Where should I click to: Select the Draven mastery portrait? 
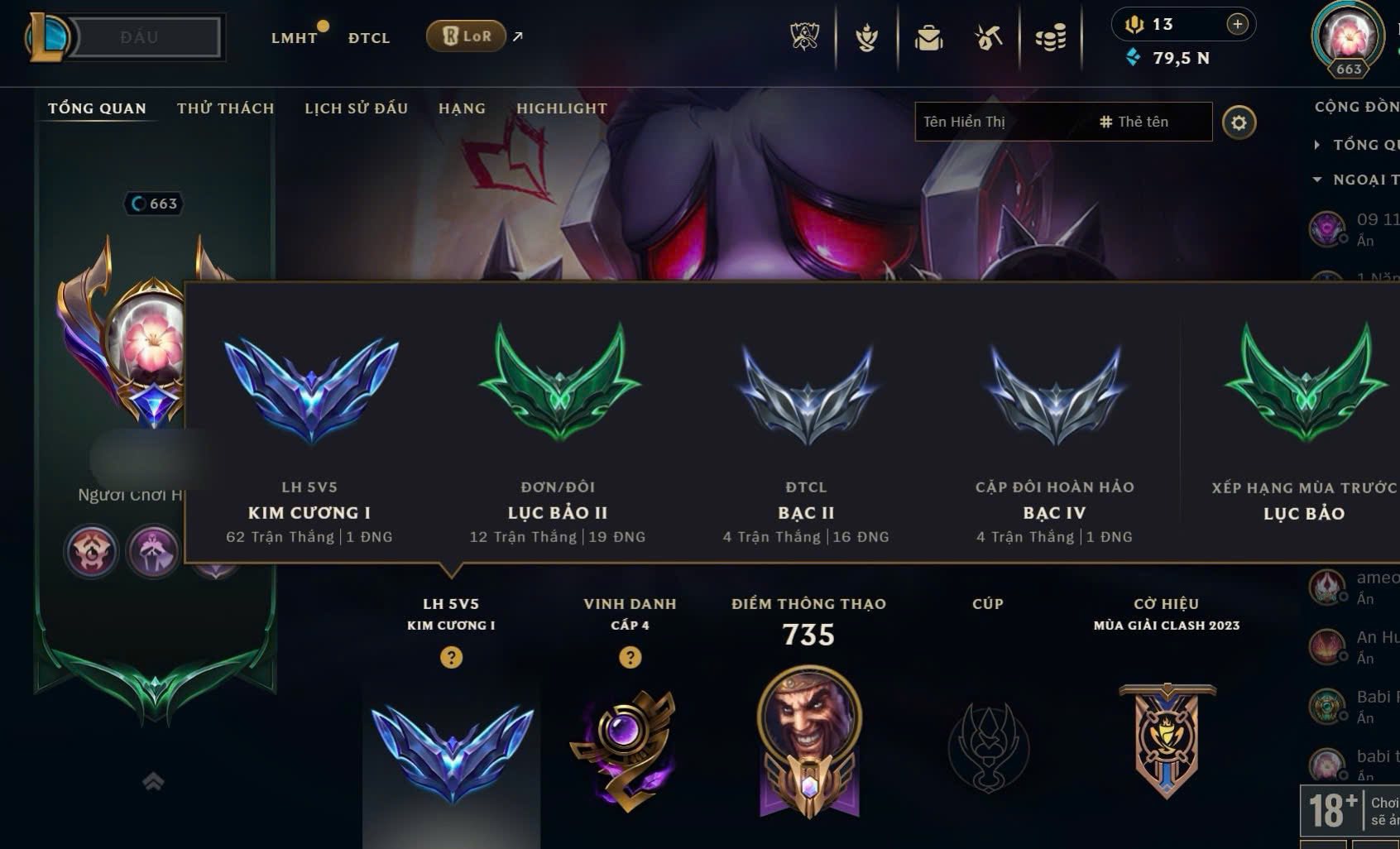809,741
